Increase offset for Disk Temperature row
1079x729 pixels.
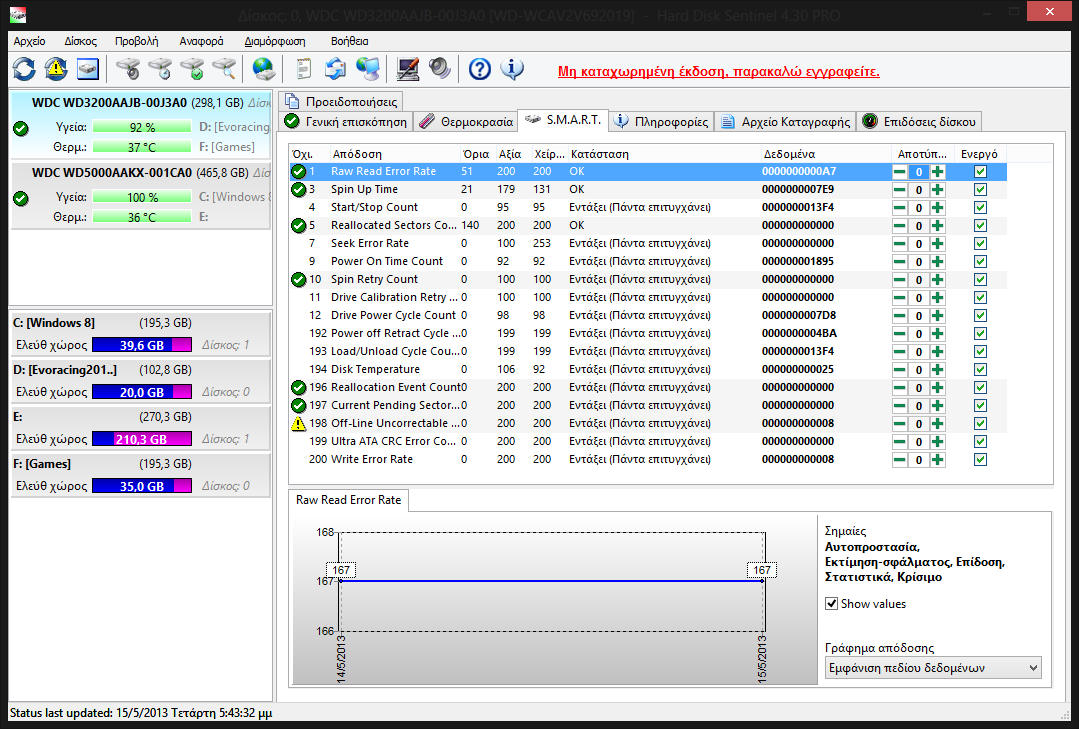(x=937, y=370)
